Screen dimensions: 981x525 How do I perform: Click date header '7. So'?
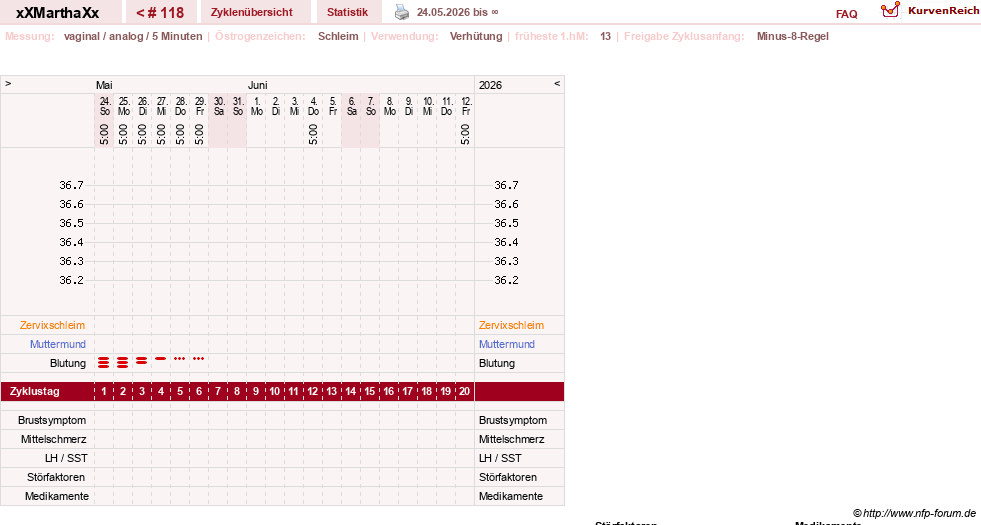(x=371, y=106)
